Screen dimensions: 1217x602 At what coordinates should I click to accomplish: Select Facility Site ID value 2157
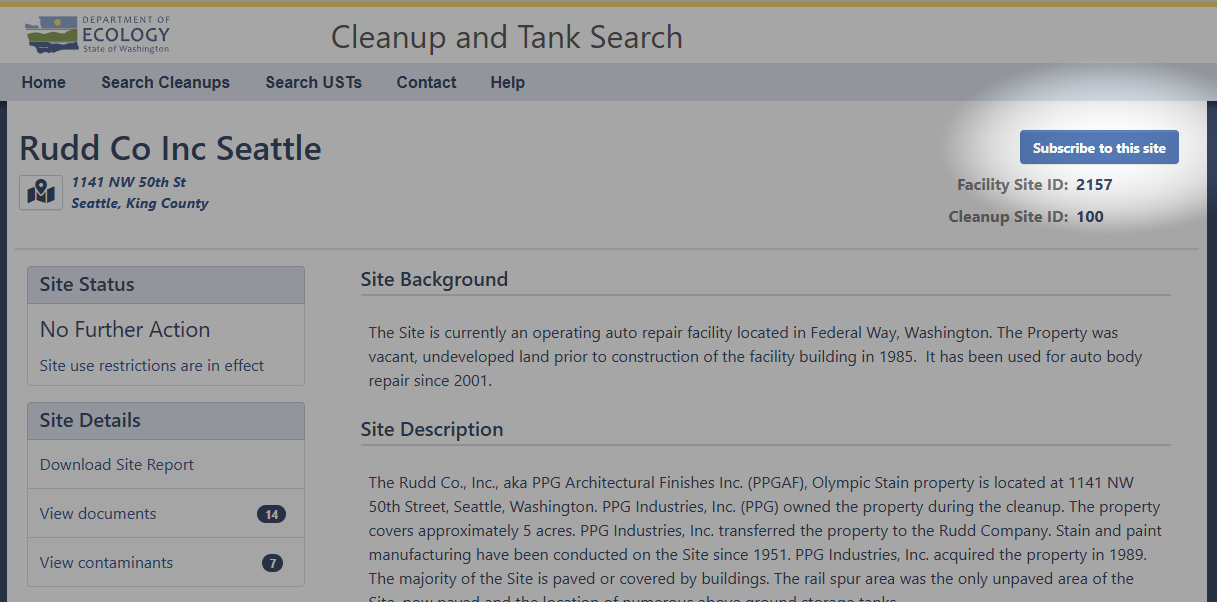coord(1094,184)
